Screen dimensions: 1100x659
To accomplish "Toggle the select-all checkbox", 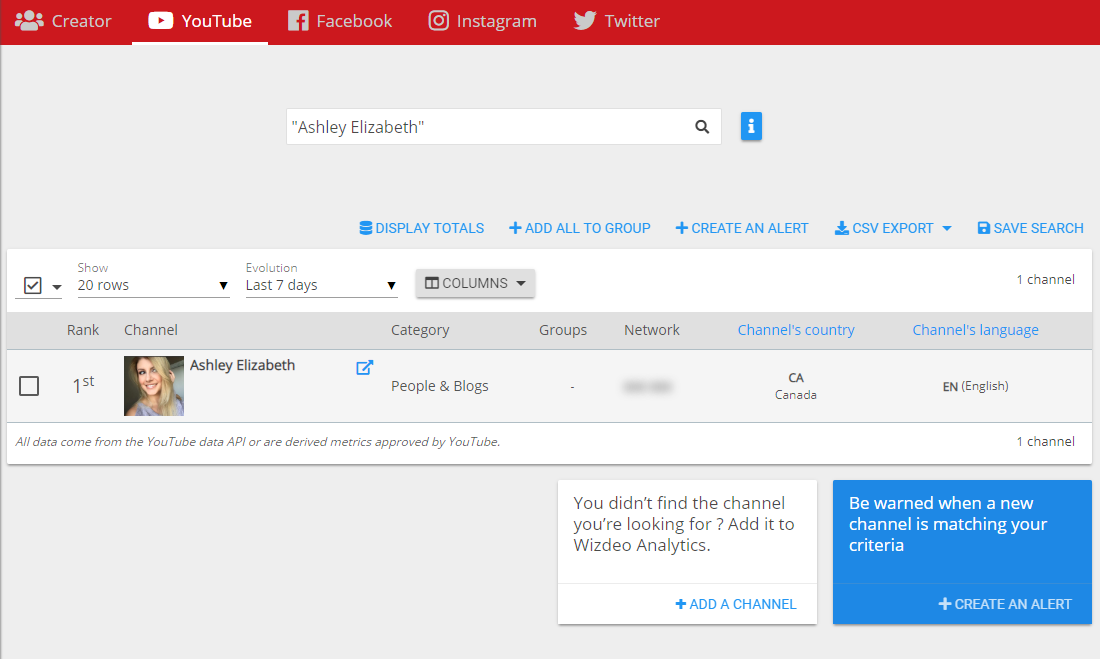I will [32, 286].
